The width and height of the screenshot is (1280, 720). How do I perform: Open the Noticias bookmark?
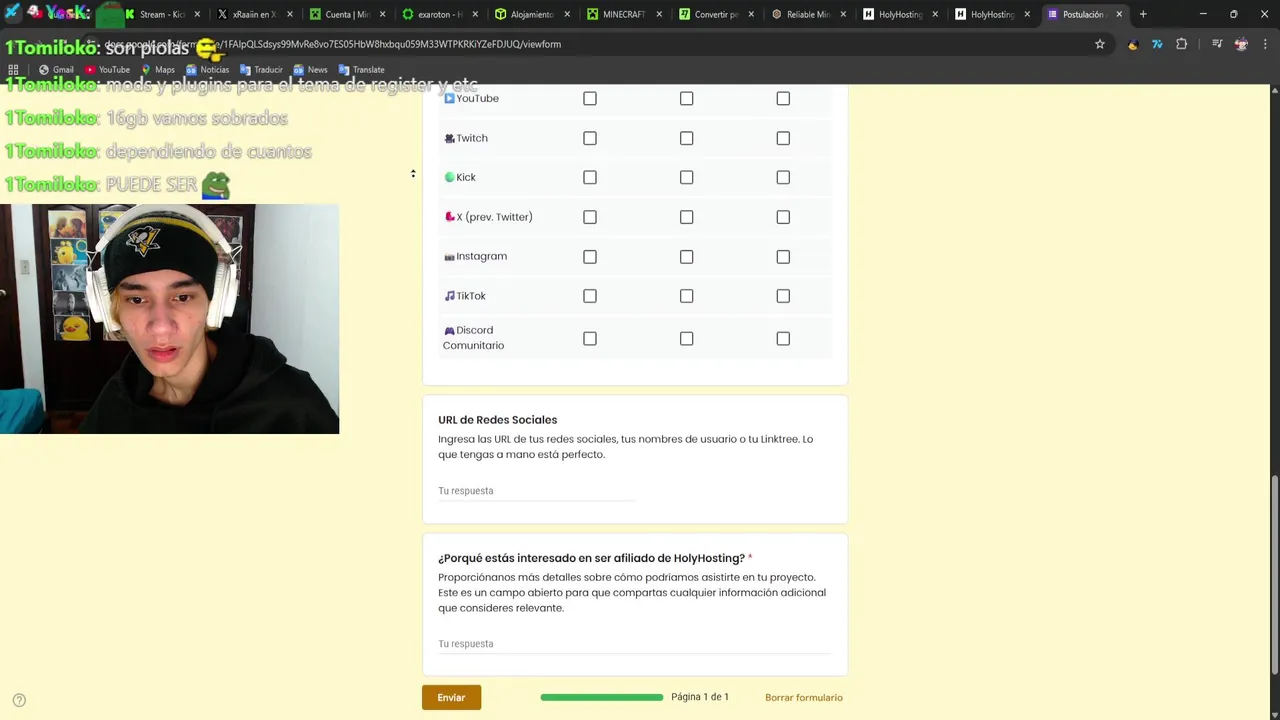pos(207,70)
